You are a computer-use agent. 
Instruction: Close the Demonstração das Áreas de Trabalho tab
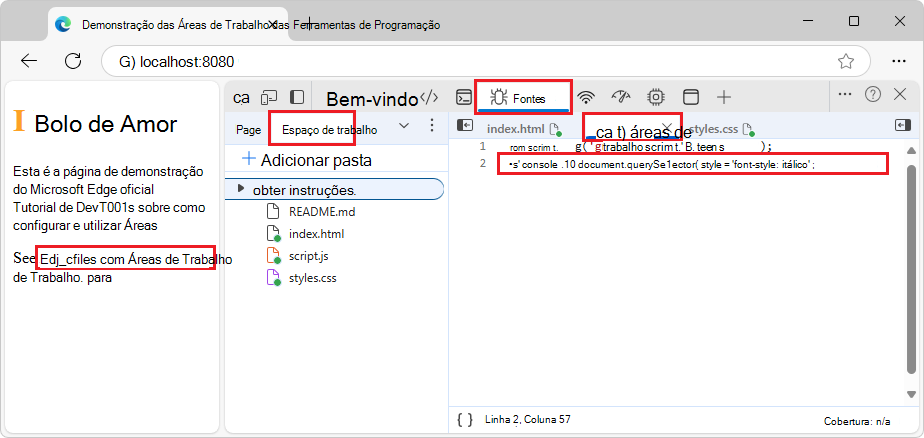273,25
